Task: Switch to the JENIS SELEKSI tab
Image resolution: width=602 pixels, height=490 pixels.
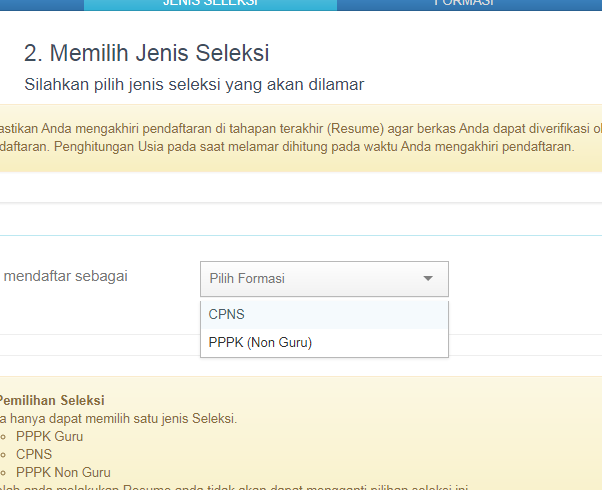Action: click(210, 4)
